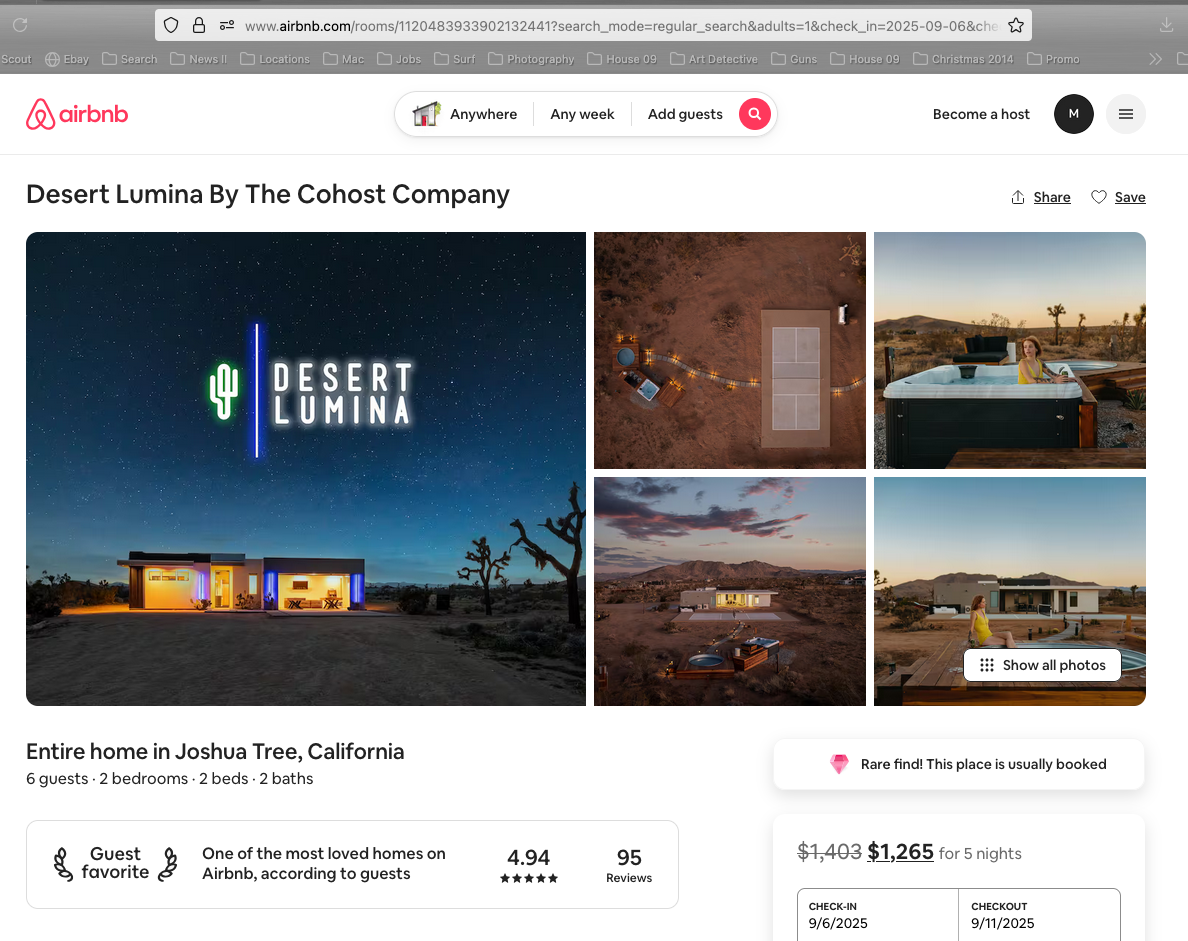Click the Airbnb logo
1188x941 pixels.
pos(77,114)
